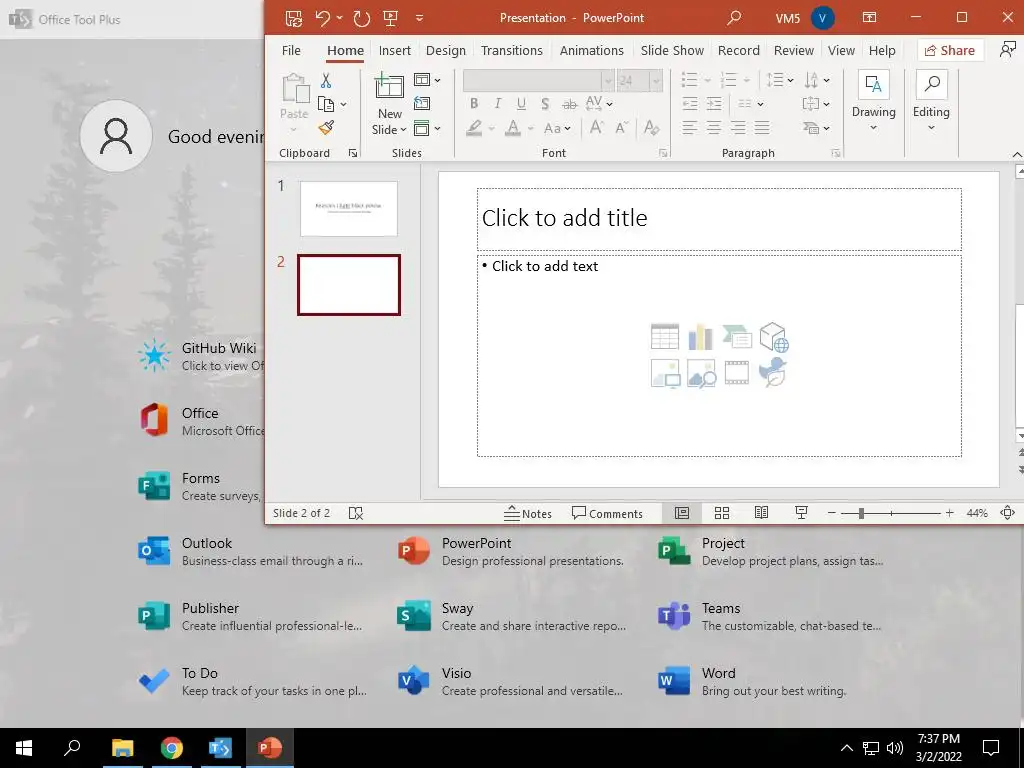The height and width of the screenshot is (768, 1024).
Task: Toggle Strikethrough formatting
Action: click(569, 104)
